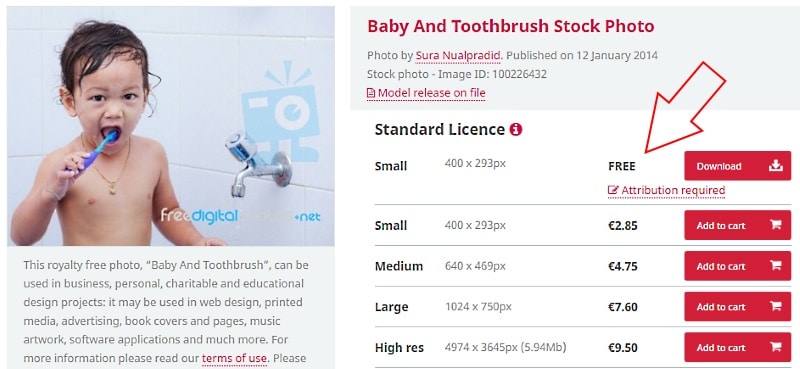Image resolution: width=800 pixels, height=369 pixels.
Task: Open the Model release on file link
Action: [x=432, y=93]
